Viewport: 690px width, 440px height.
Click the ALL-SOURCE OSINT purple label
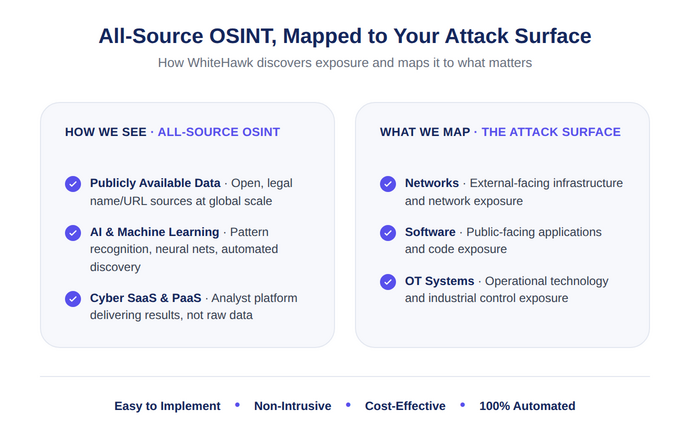(x=219, y=132)
